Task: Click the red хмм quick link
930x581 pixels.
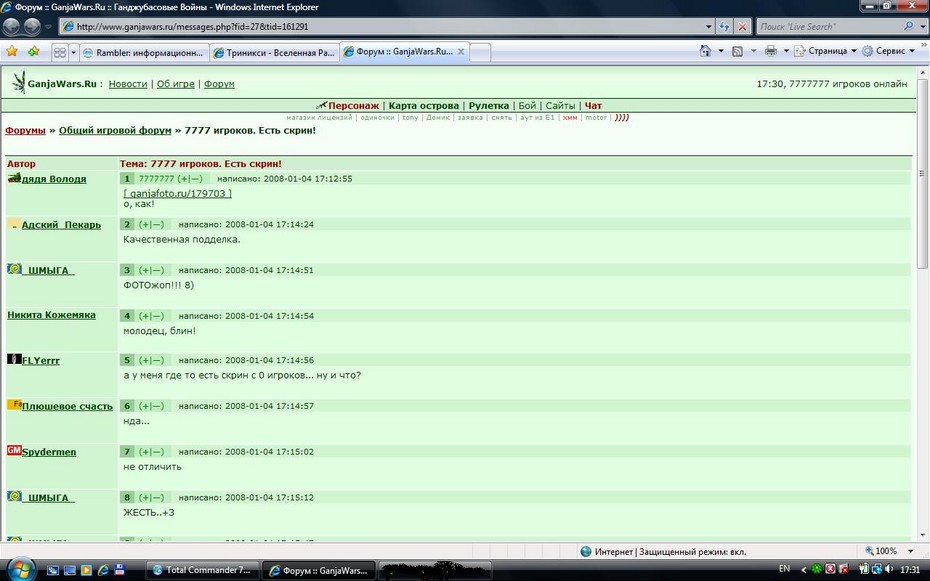Action: 570,117
